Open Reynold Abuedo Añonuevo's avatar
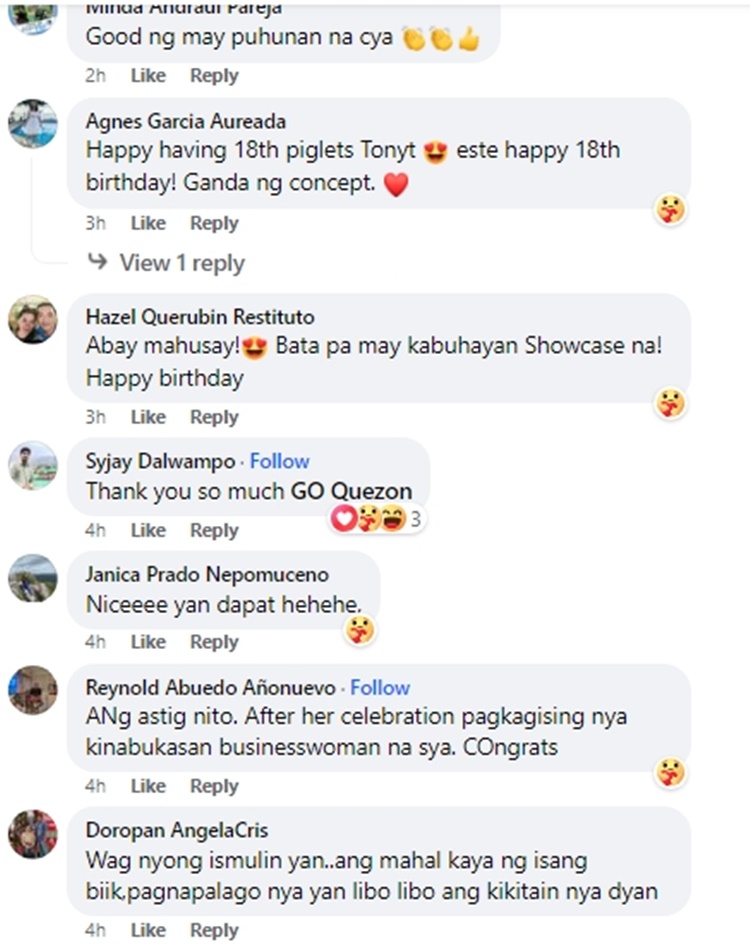Screen dimensions: 750x944 tap(33, 690)
